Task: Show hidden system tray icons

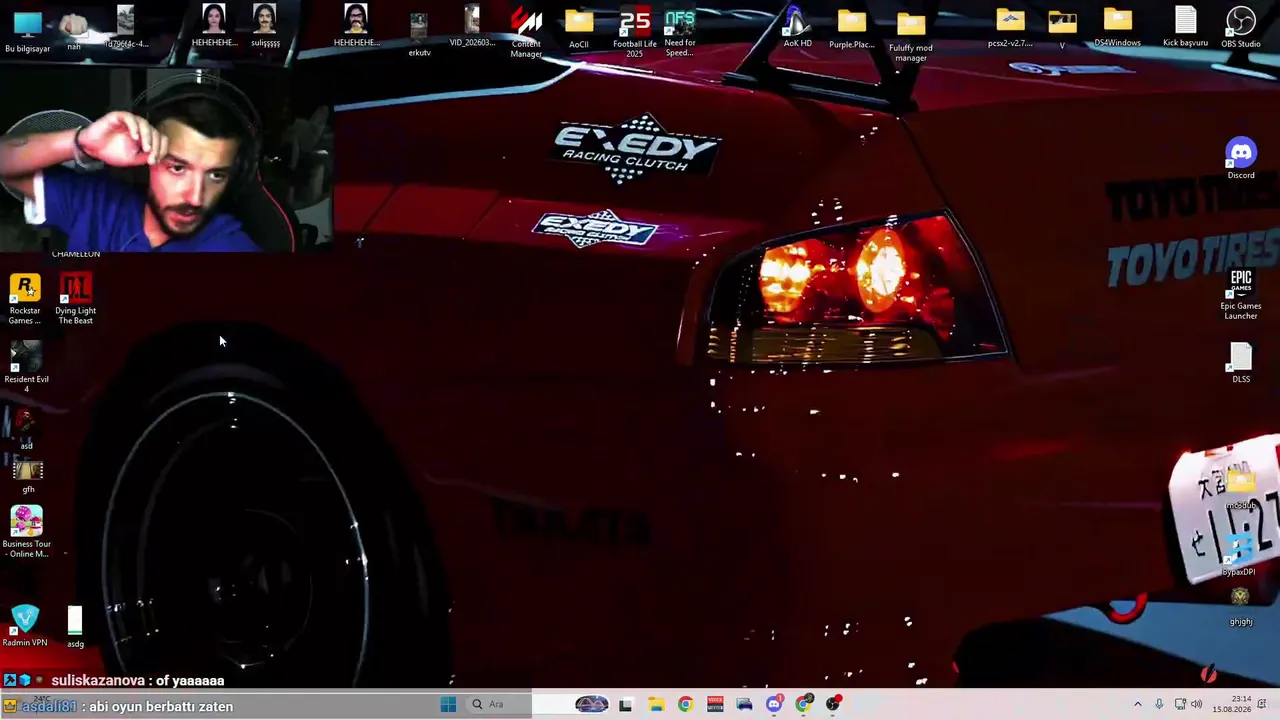Action: 1137,704
